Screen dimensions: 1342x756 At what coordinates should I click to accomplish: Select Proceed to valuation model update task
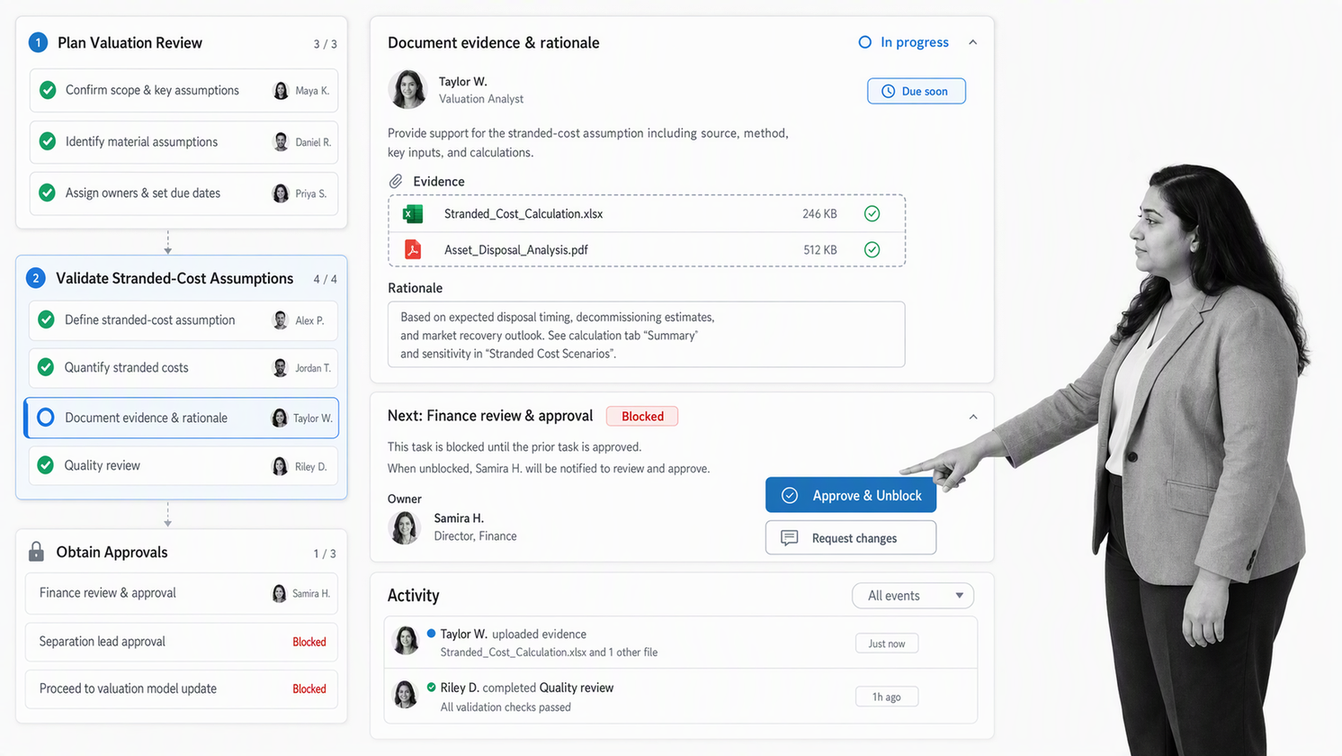pos(182,689)
